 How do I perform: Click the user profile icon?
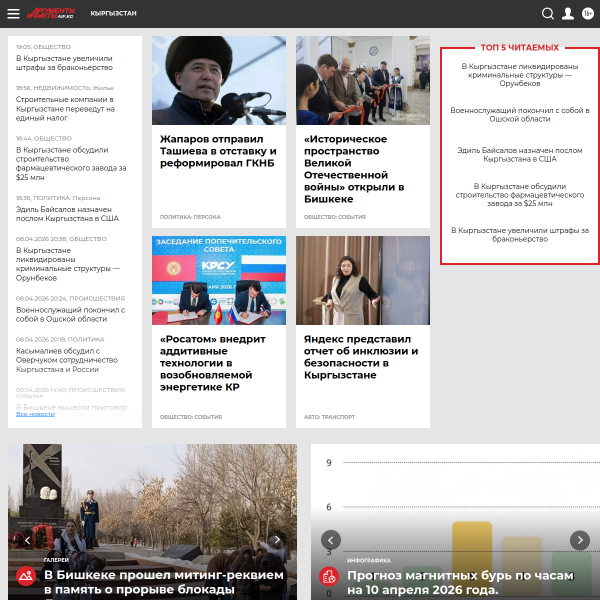click(x=568, y=14)
